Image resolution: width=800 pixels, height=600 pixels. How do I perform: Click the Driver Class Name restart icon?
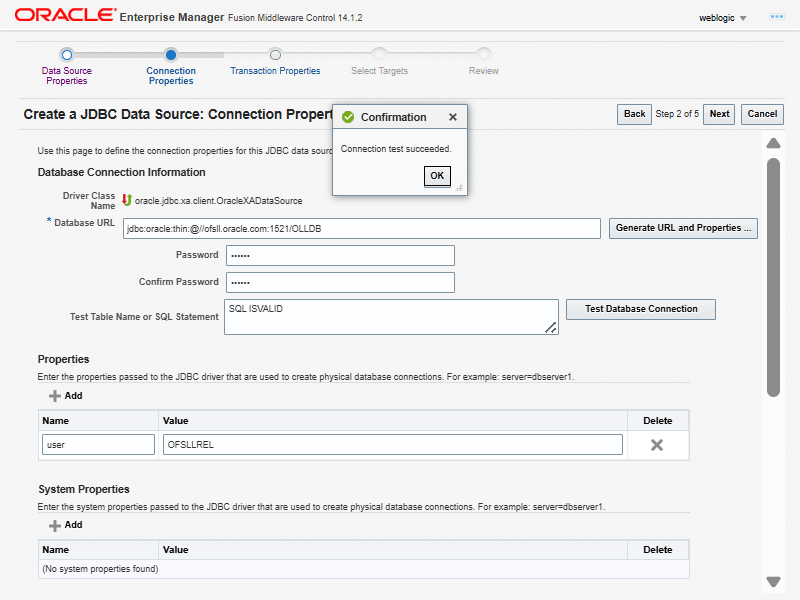point(127,200)
